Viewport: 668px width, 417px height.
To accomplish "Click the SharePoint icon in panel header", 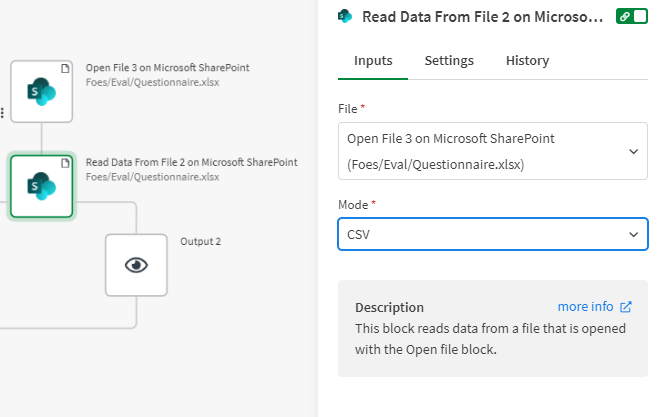I will point(345,16).
